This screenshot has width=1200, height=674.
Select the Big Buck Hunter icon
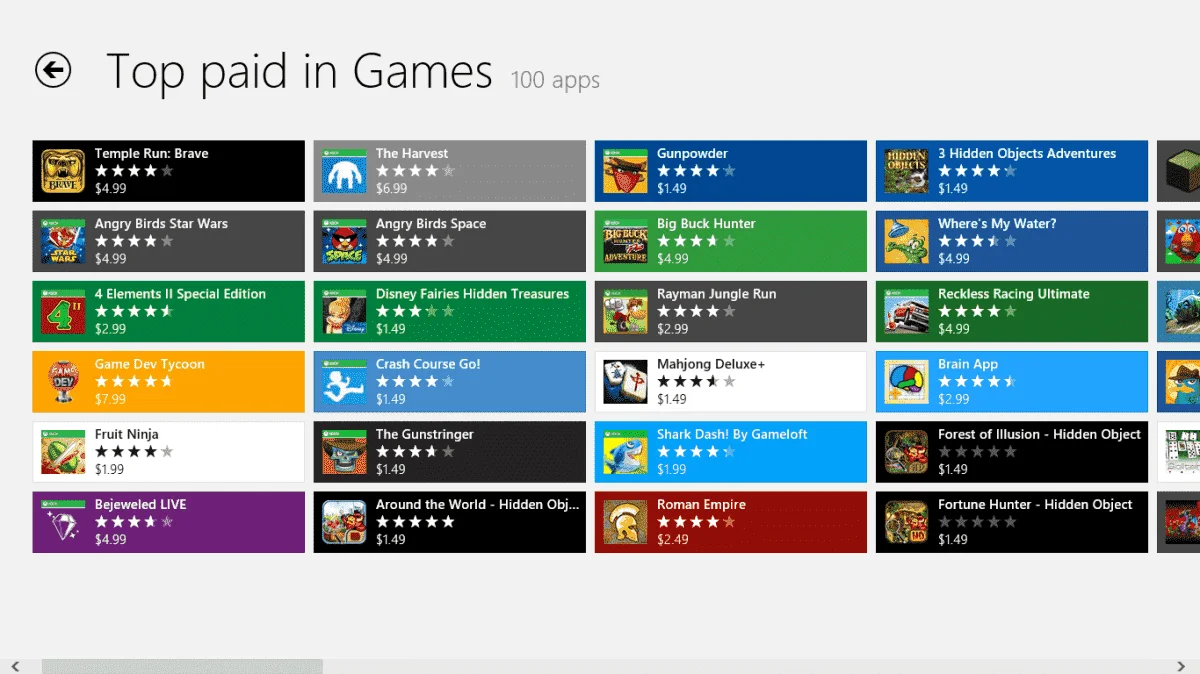point(625,241)
